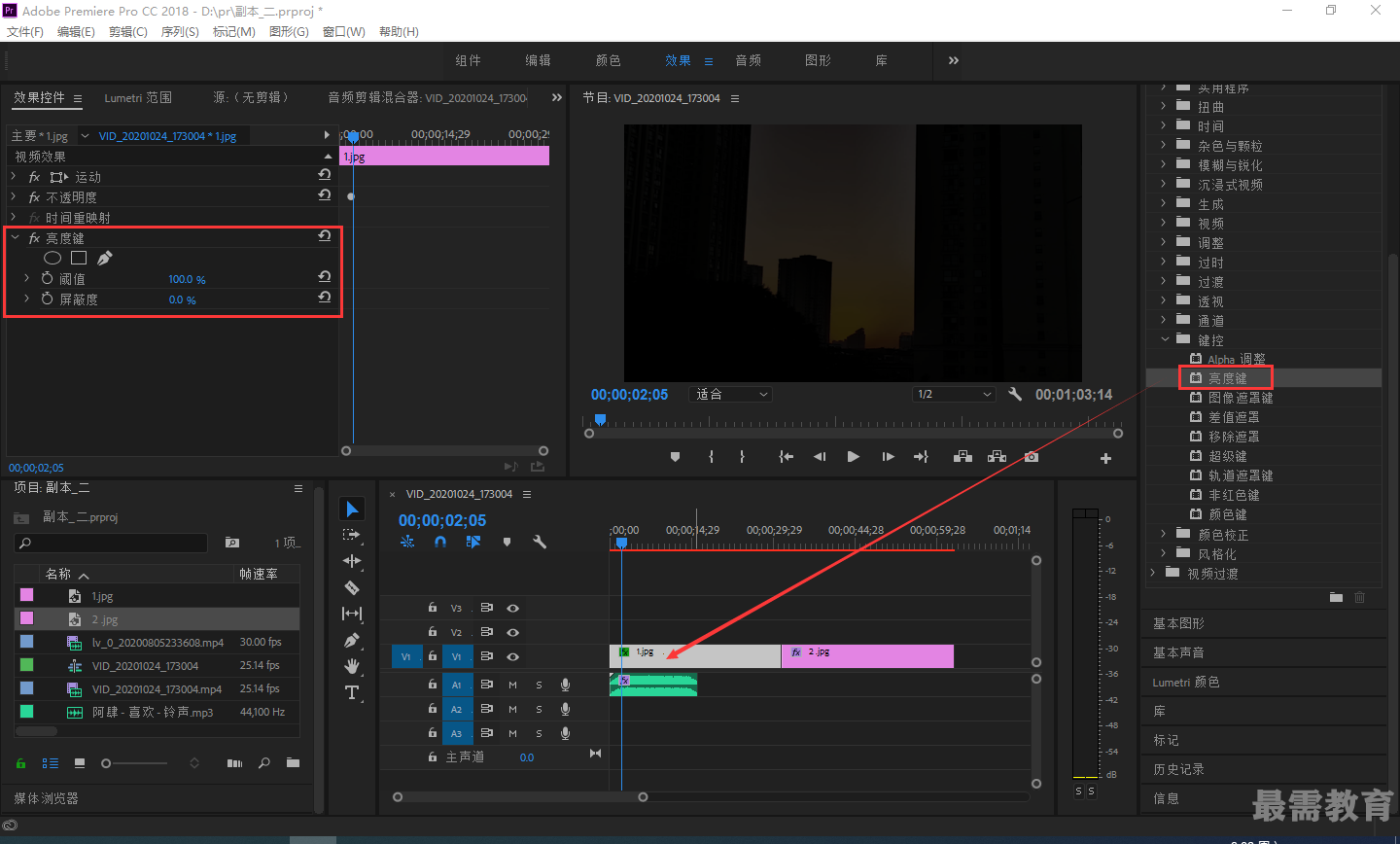Create new bin in project panel

293,763
